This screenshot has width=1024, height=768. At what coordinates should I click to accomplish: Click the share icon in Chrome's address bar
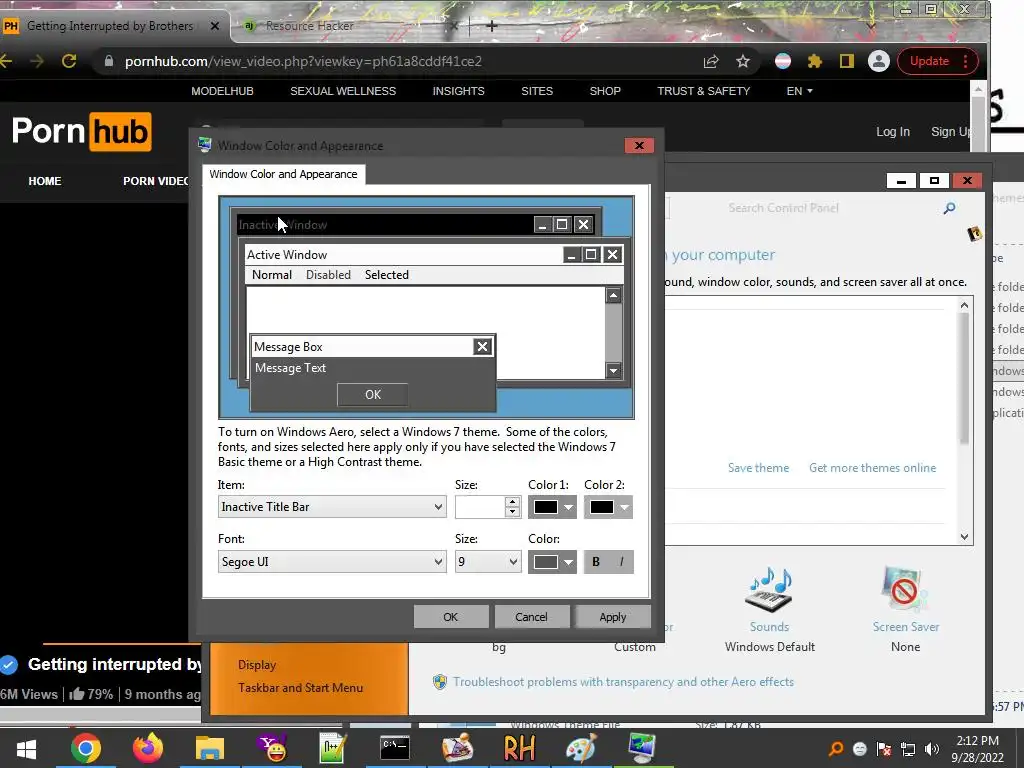(711, 61)
